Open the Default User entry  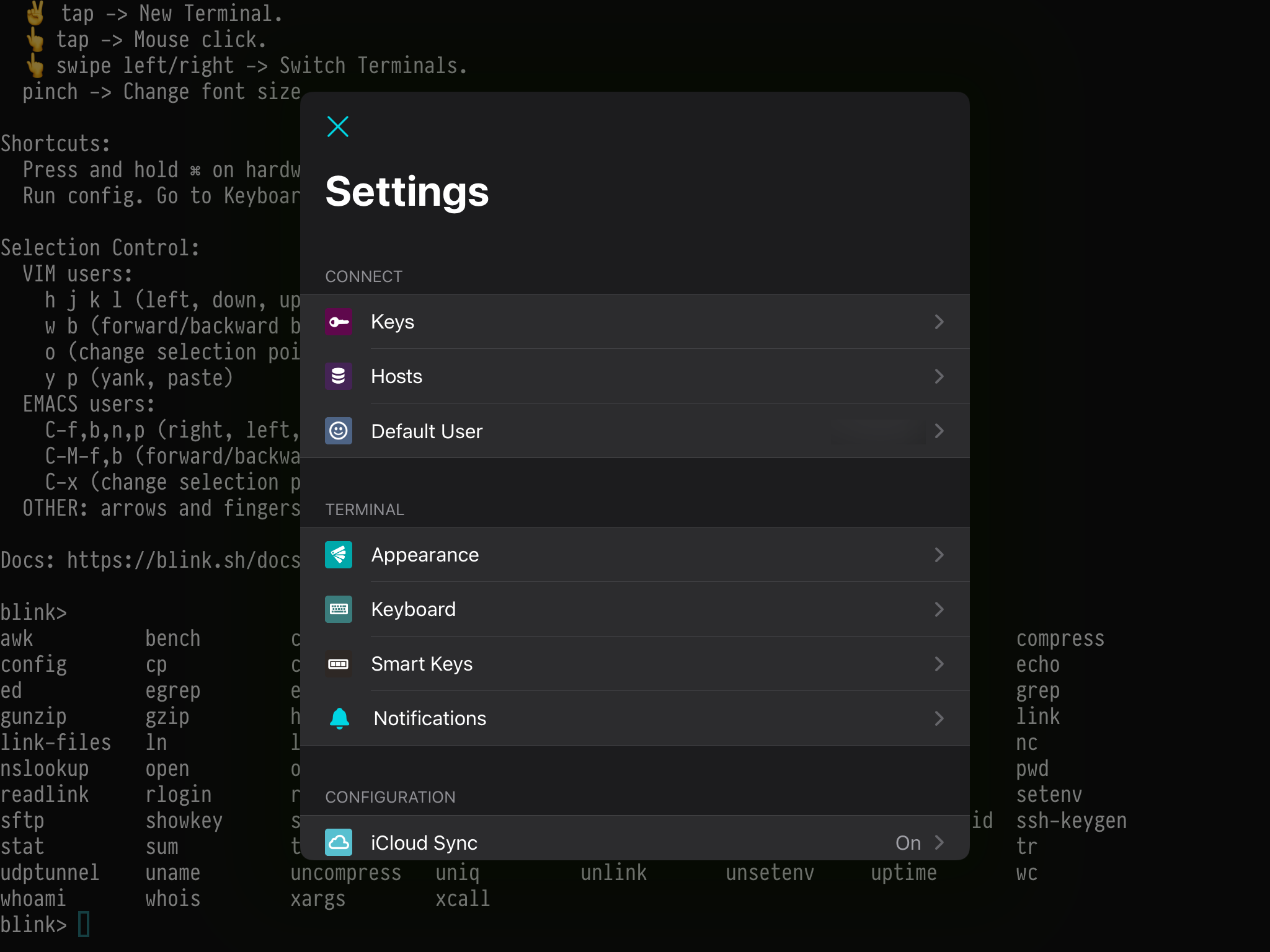[427, 431]
